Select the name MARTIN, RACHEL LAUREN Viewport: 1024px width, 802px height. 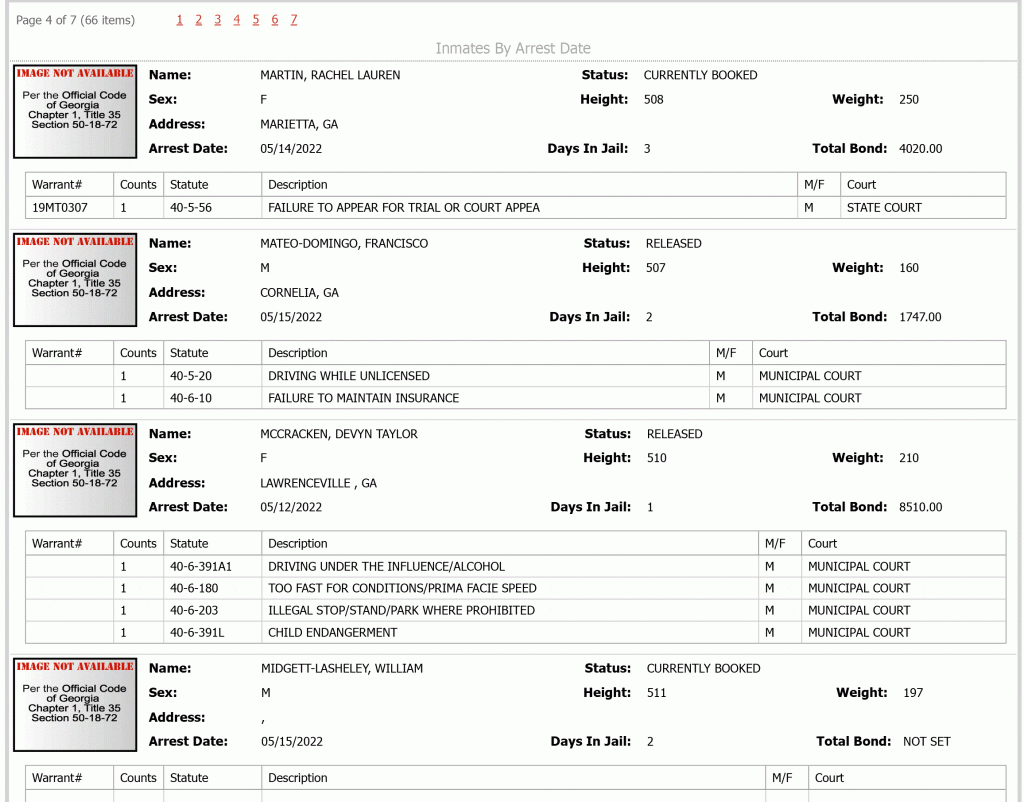coord(330,75)
